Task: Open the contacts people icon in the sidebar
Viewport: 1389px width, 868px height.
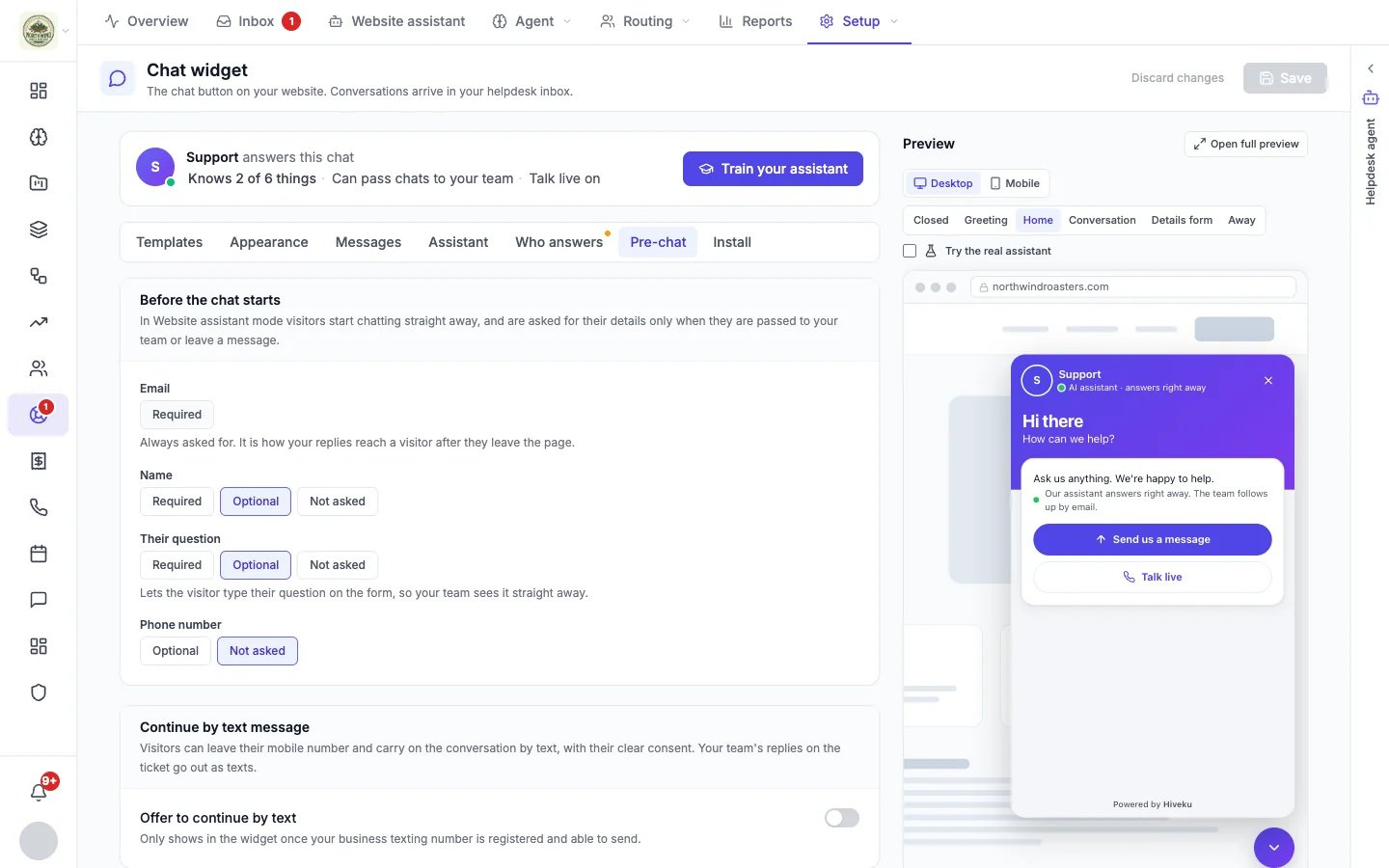Action: tap(39, 368)
